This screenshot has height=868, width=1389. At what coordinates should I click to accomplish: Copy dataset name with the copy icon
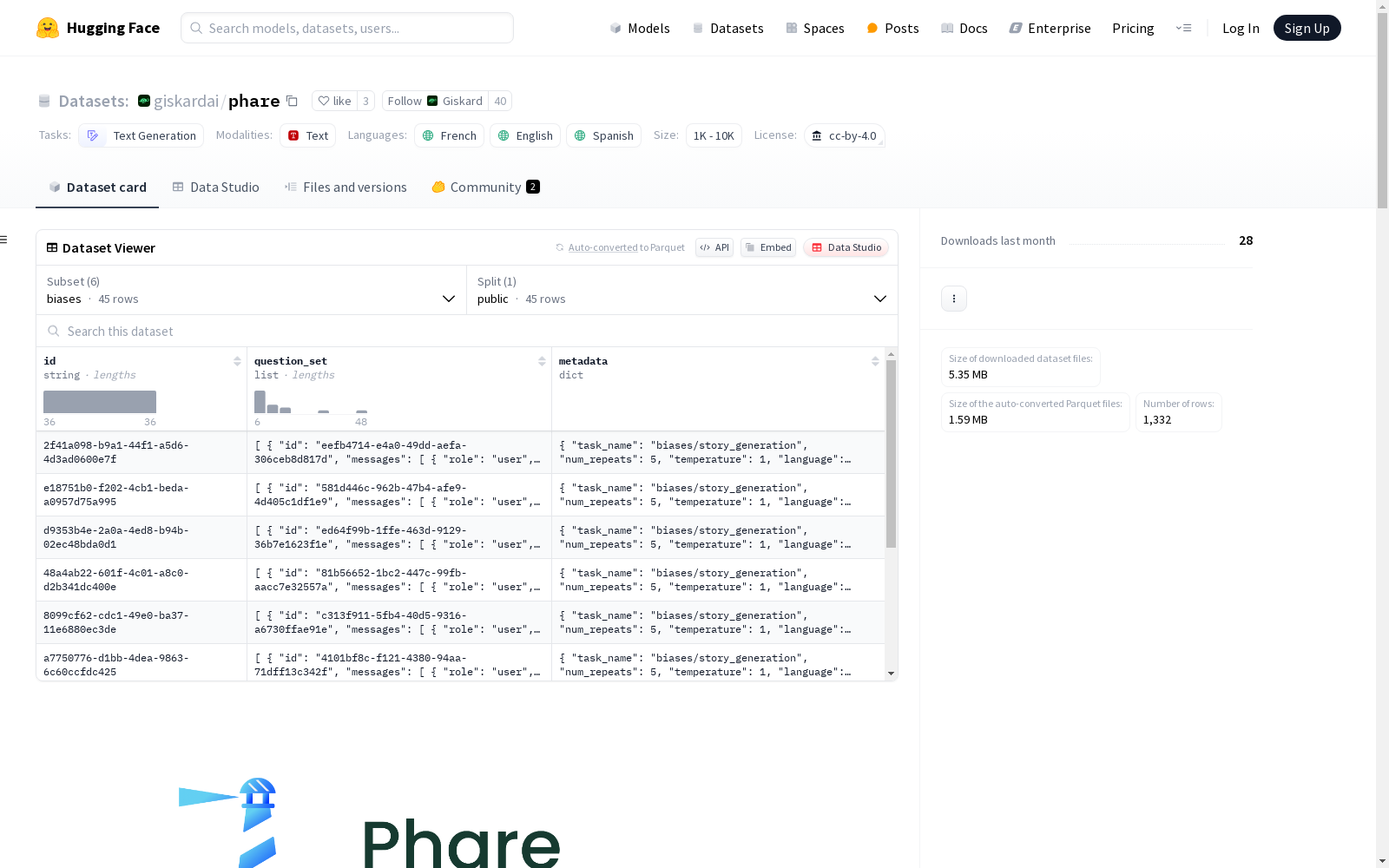(293, 101)
